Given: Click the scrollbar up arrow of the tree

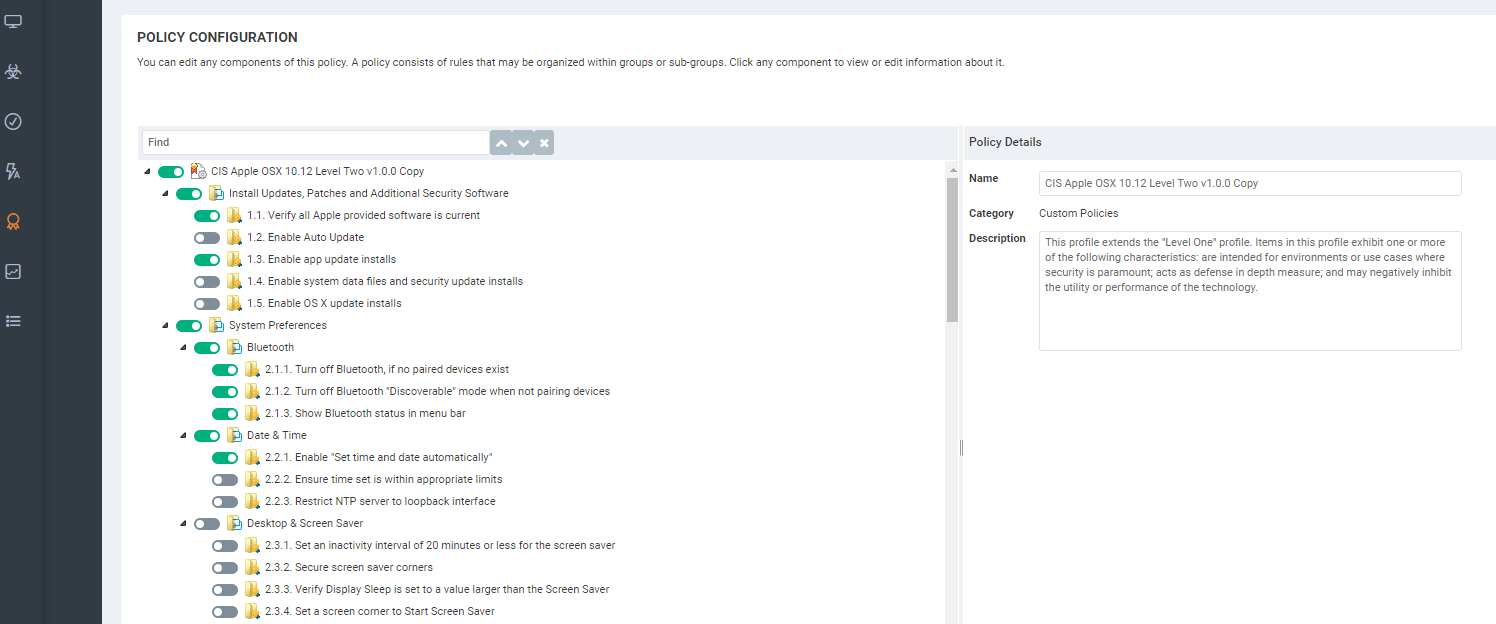Looking at the screenshot, I should pos(952,170).
